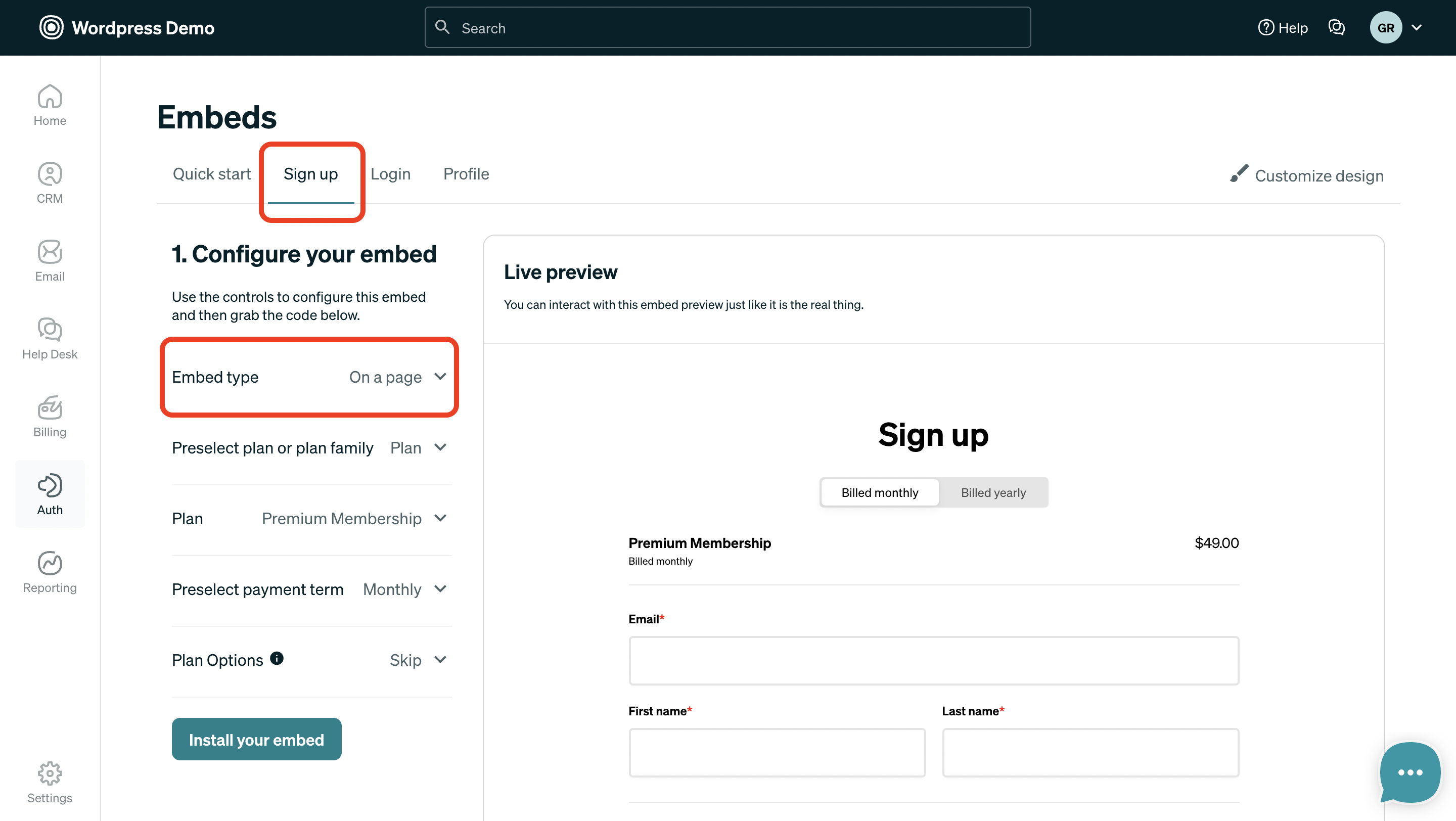Open the CRM sidebar icon
Viewport: 1456px width, 821px height.
pyautogui.click(x=50, y=183)
